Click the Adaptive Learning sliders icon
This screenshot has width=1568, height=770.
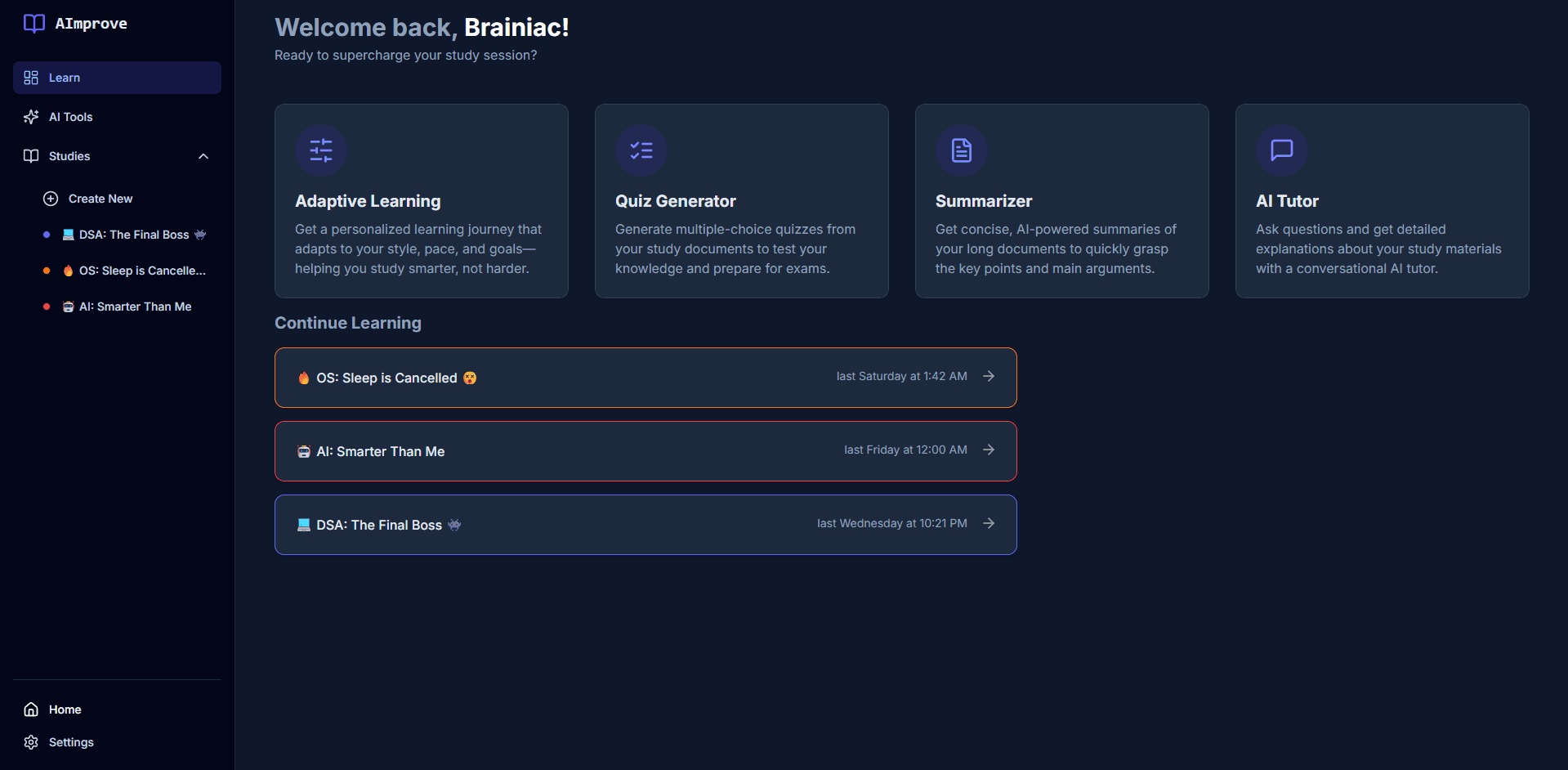[x=320, y=150]
